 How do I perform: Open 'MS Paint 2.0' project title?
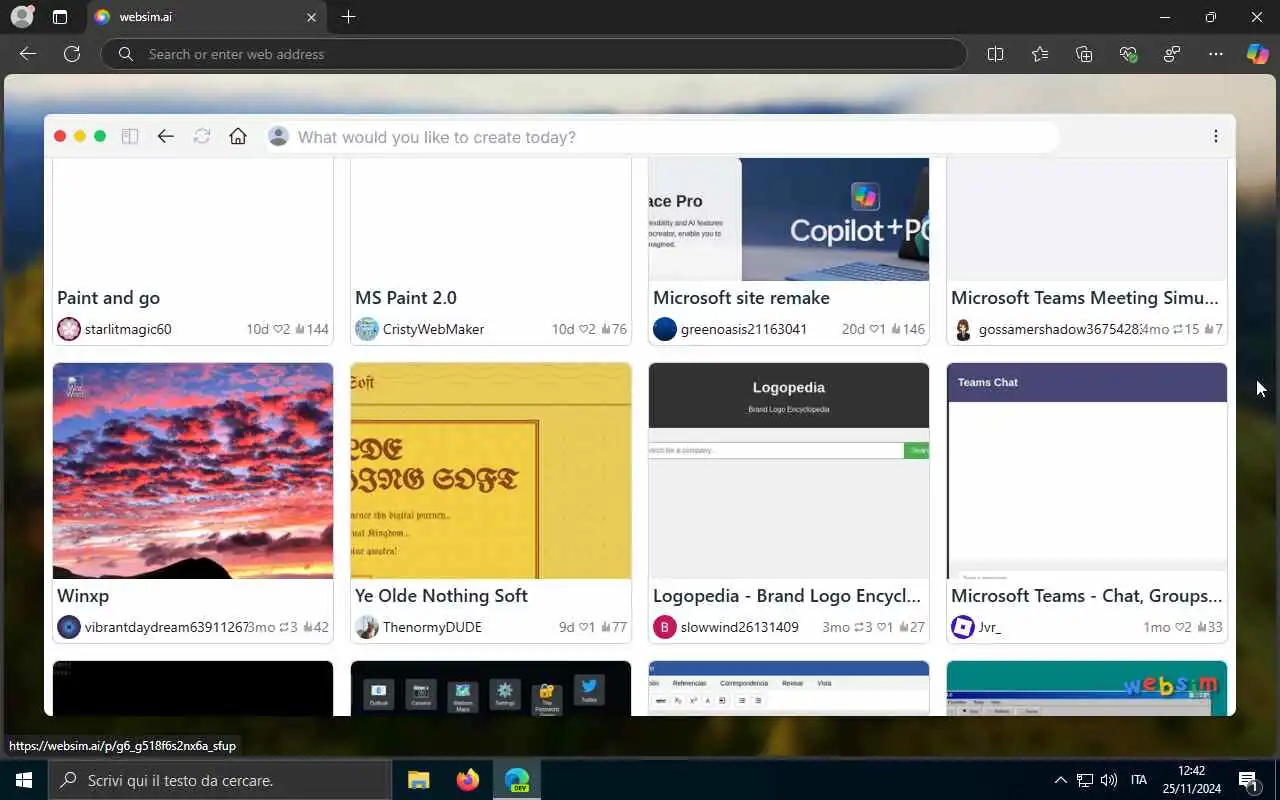pyautogui.click(x=406, y=298)
